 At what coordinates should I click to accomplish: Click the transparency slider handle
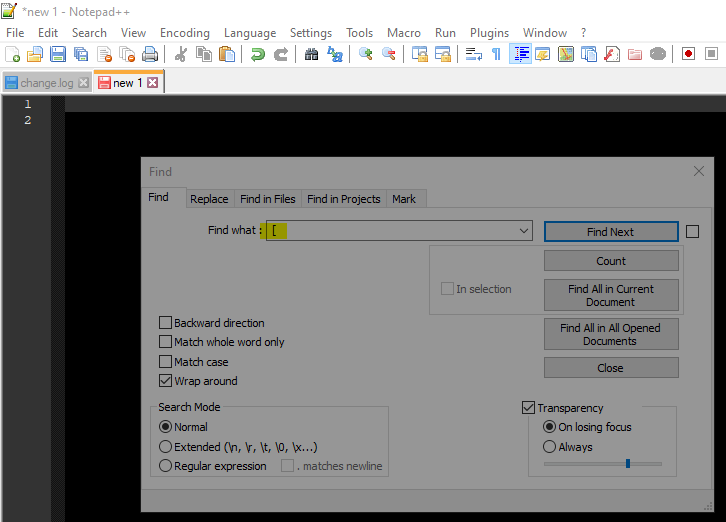[x=628, y=463]
